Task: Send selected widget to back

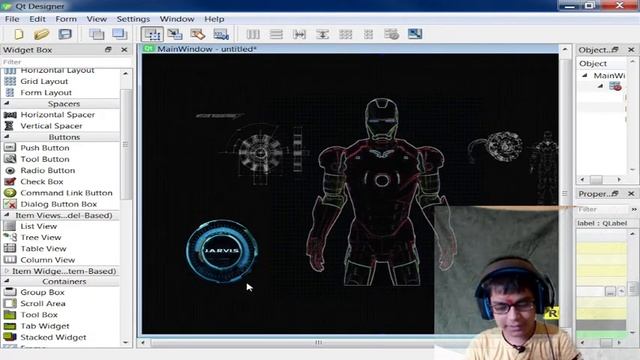Action: [x=97, y=34]
